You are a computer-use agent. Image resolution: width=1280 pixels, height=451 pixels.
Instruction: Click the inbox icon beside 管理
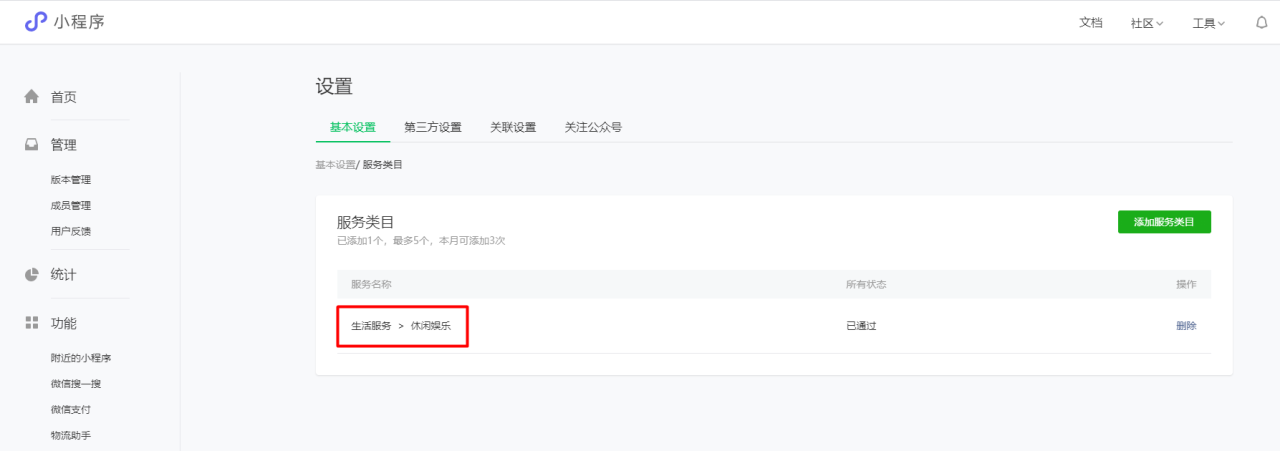(x=31, y=145)
